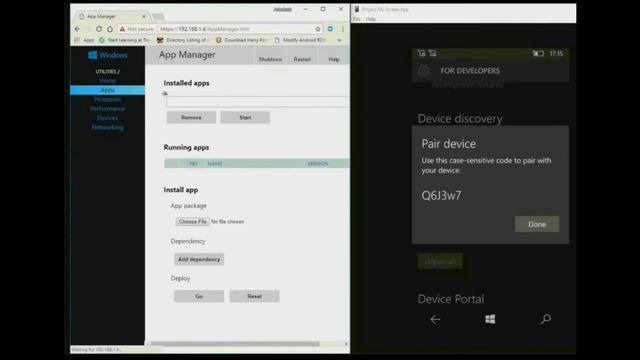Open the Directory Listing bookmark

click(183, 40)
